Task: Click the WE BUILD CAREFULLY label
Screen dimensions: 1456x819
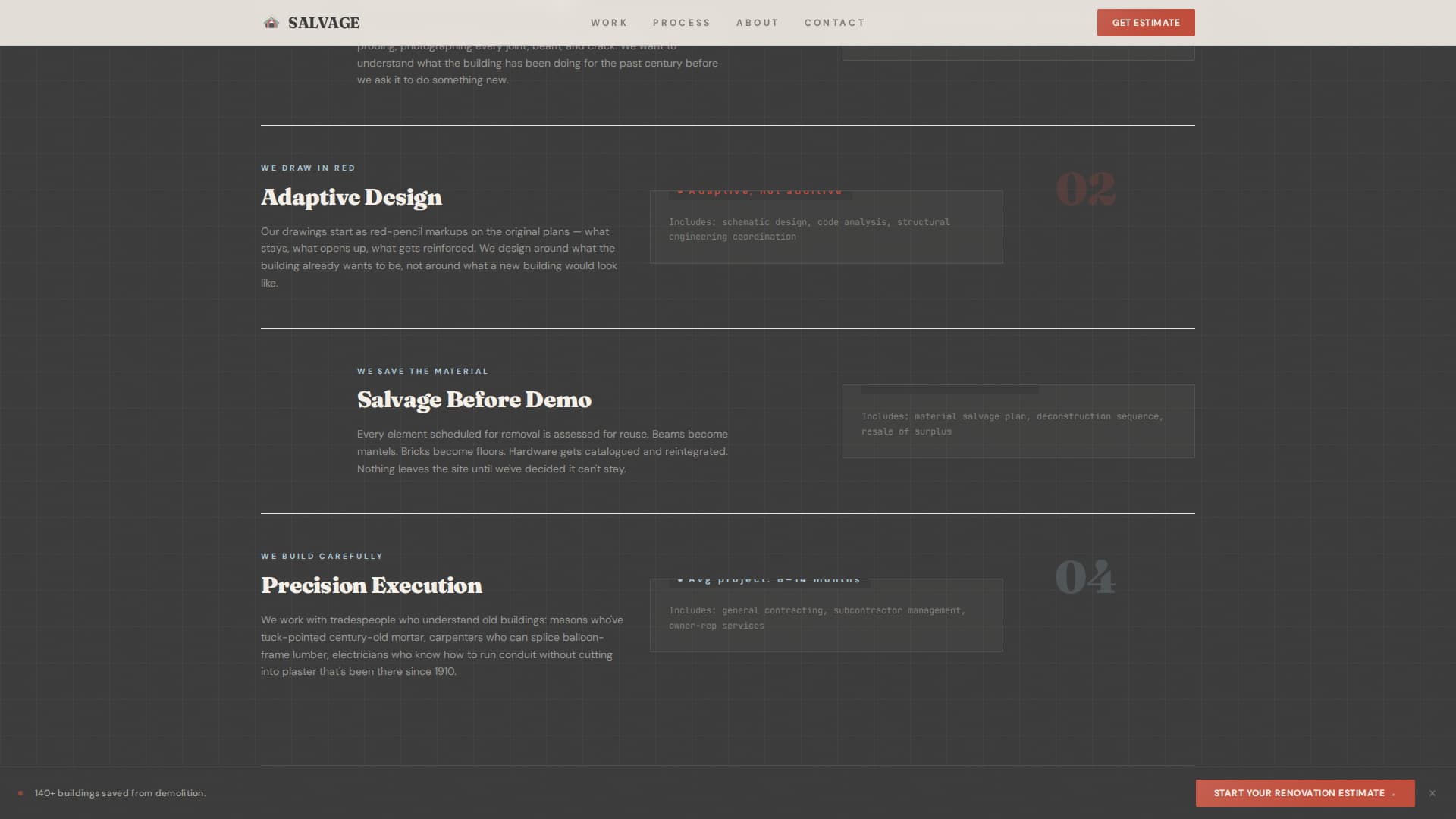Action: point(322,557)
